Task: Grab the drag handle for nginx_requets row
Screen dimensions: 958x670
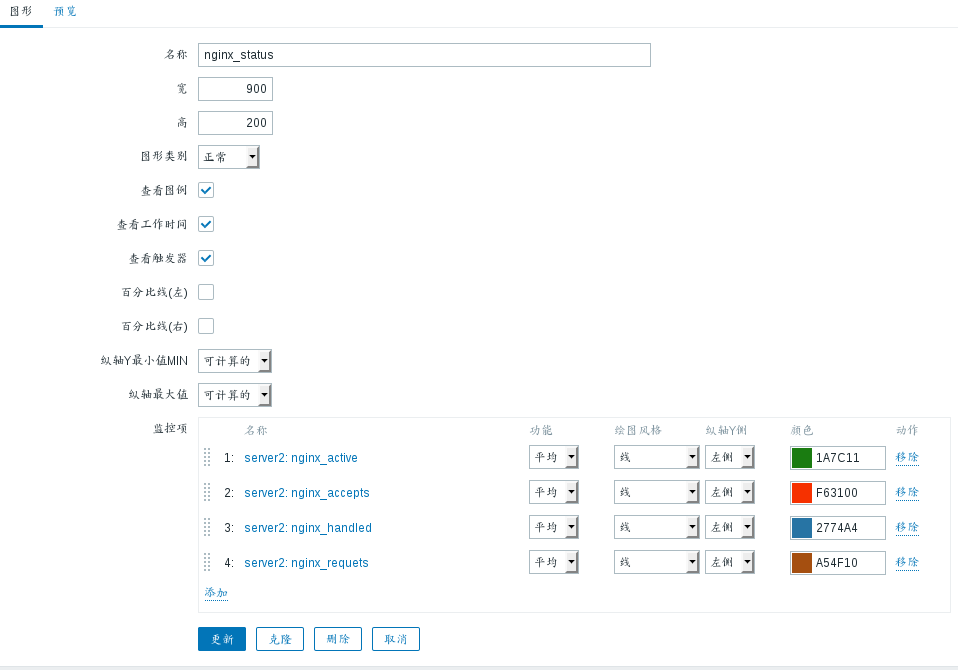Action: pyautogui.click(x=207, y=562)
